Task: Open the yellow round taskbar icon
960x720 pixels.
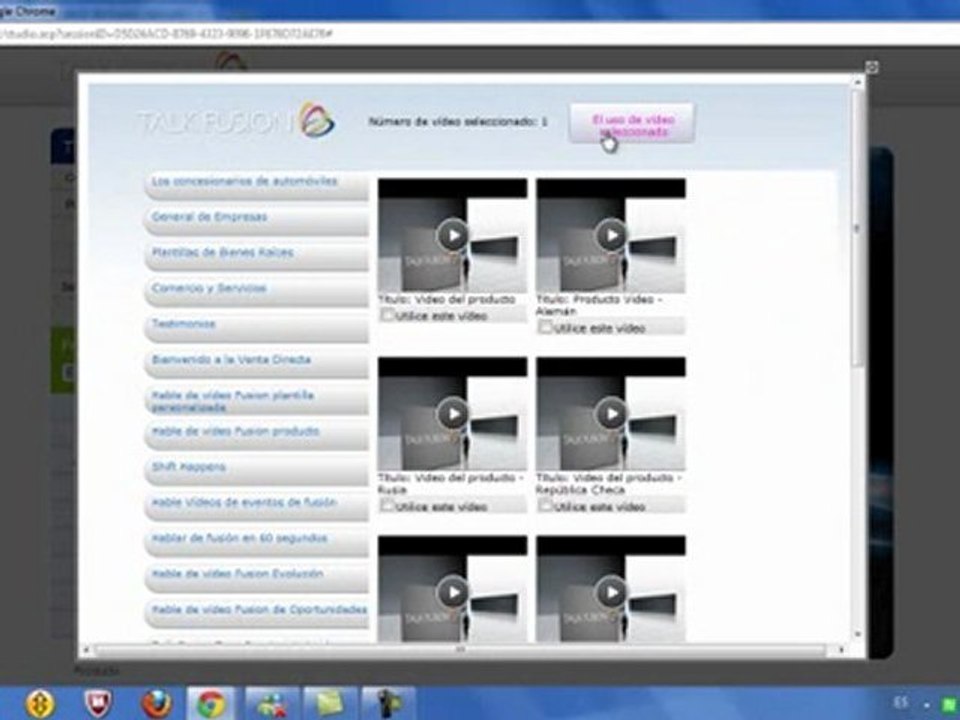Action: 39,704
